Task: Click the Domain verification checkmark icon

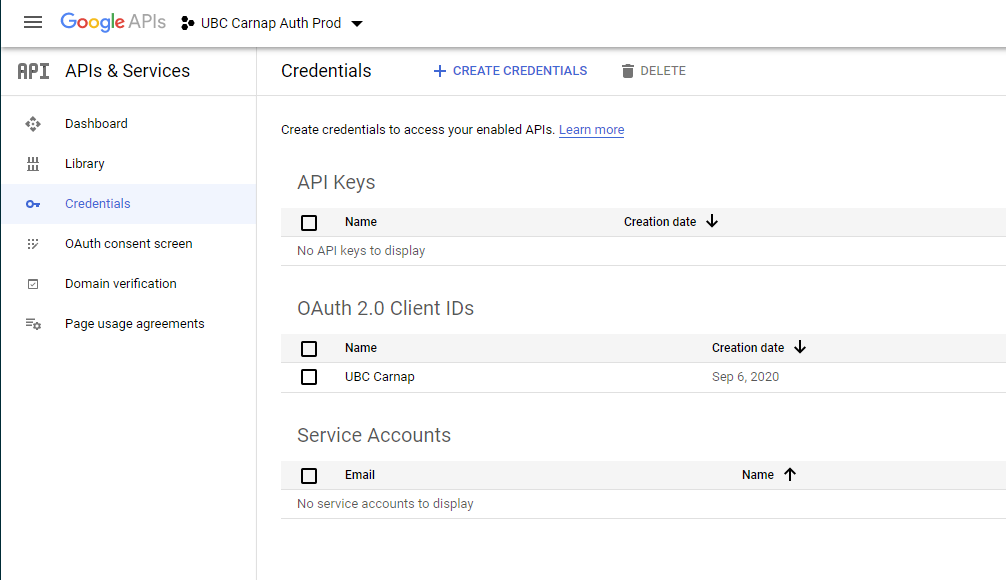Action: (x=33, y=284)
